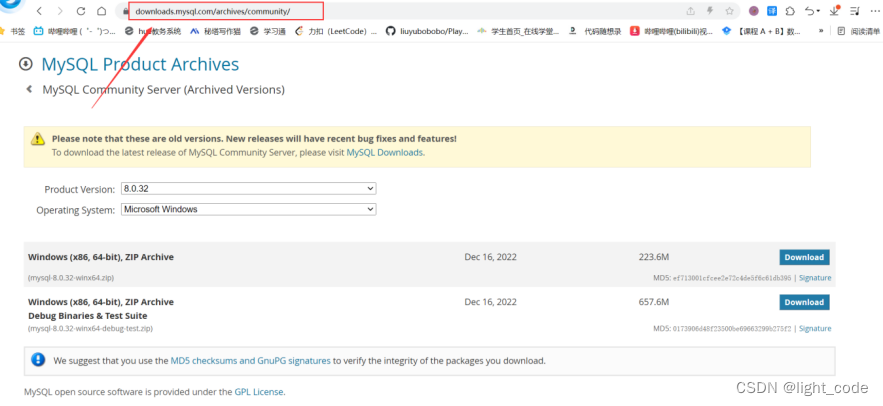Open the 代码随想录 bookmark
This screenshot has height=406, width=883.
[x=595, y=32]
